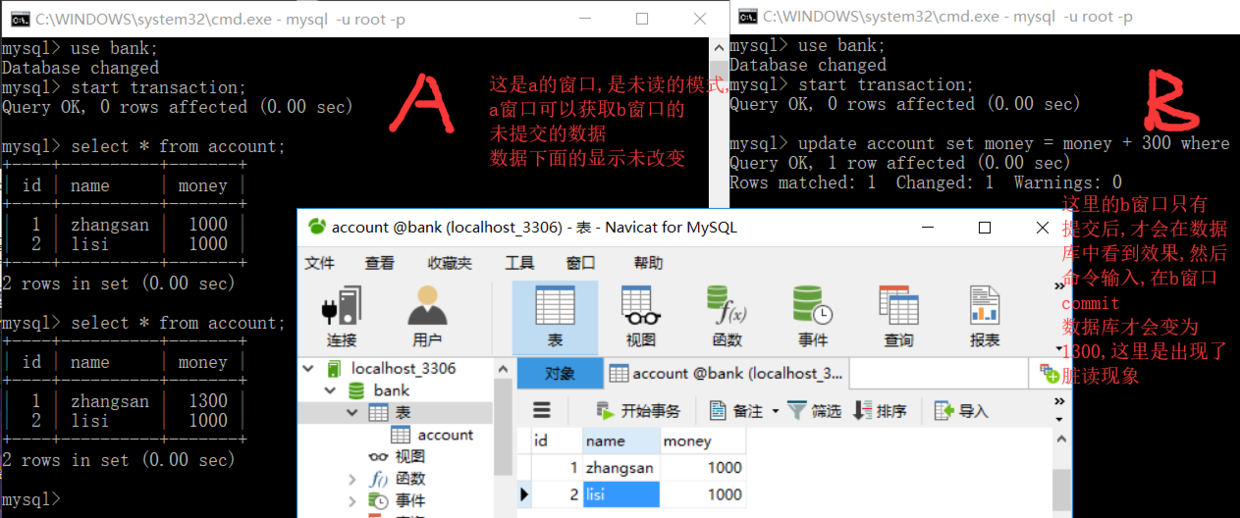Click the 开始事务 button
The width and height of the screenshot is (1240, 518).
638,411
